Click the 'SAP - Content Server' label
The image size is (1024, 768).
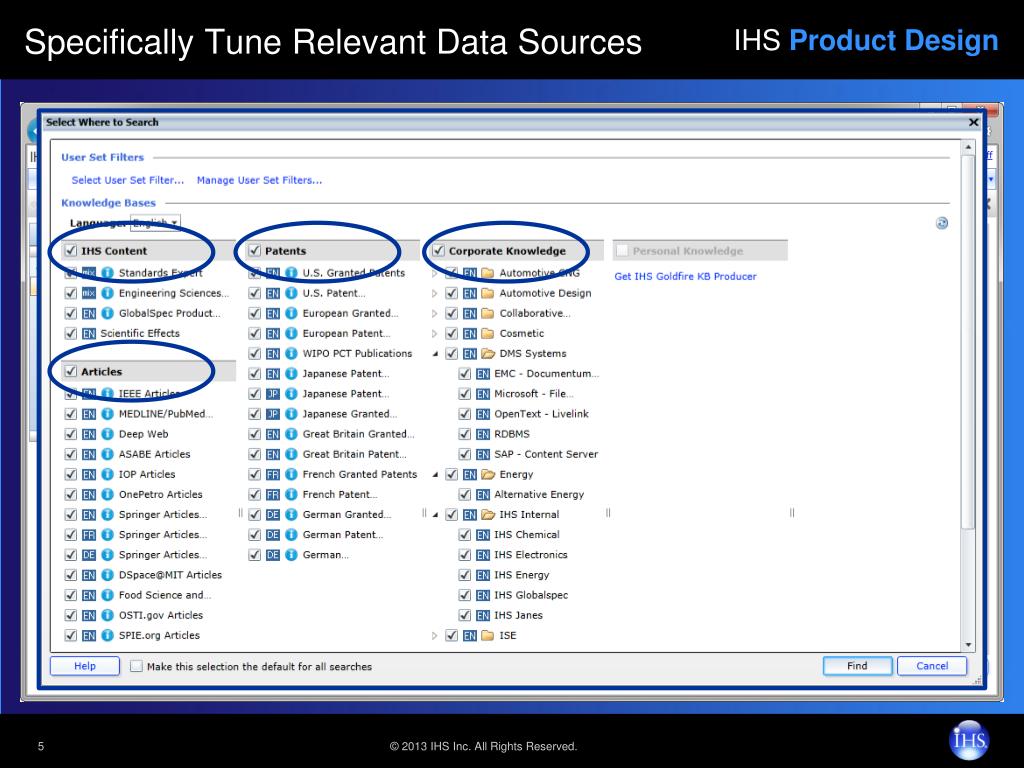pyautogui.click(x=546, y=455)
